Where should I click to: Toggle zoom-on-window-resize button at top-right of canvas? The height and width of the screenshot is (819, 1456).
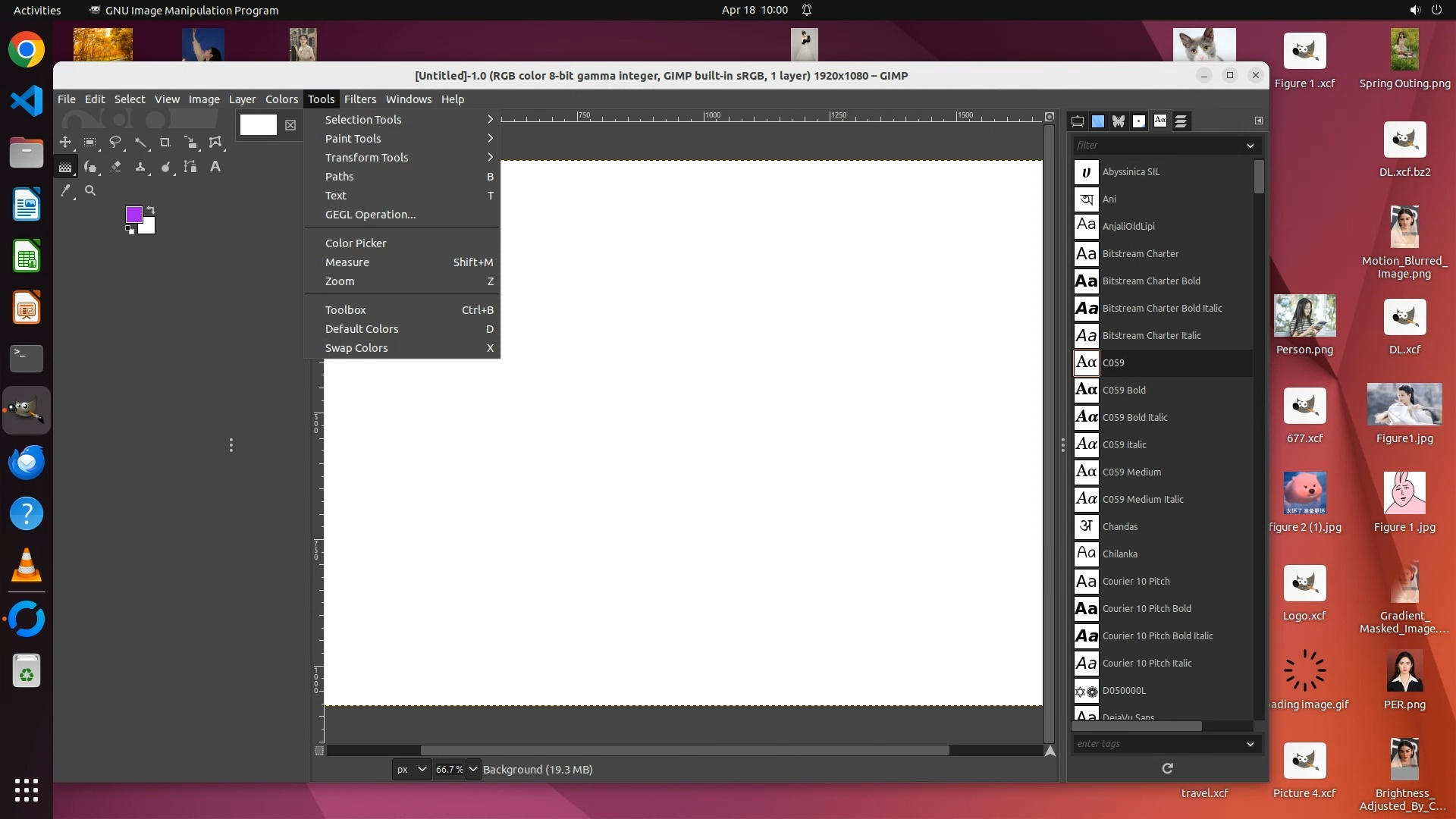click(x=1050, y=117)
